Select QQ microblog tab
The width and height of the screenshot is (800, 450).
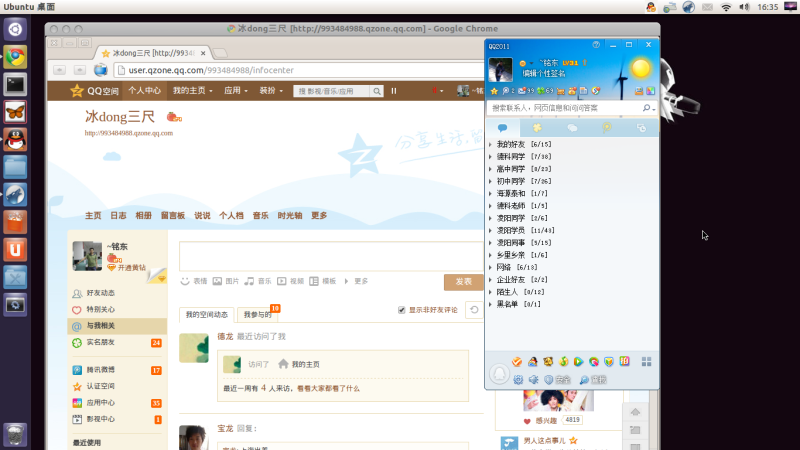(607, 128)
